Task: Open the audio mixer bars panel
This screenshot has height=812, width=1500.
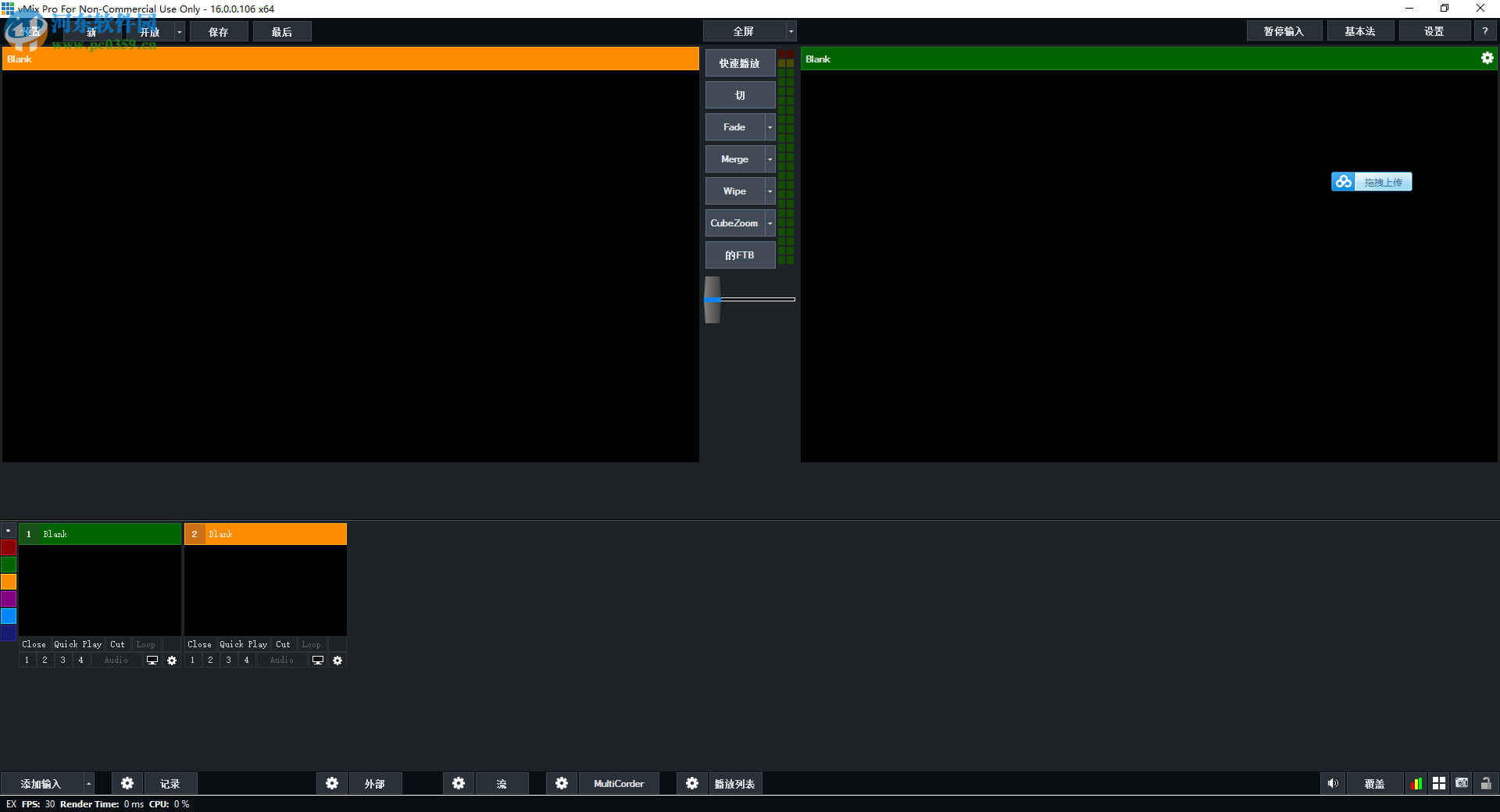Action: (1416, 783)
